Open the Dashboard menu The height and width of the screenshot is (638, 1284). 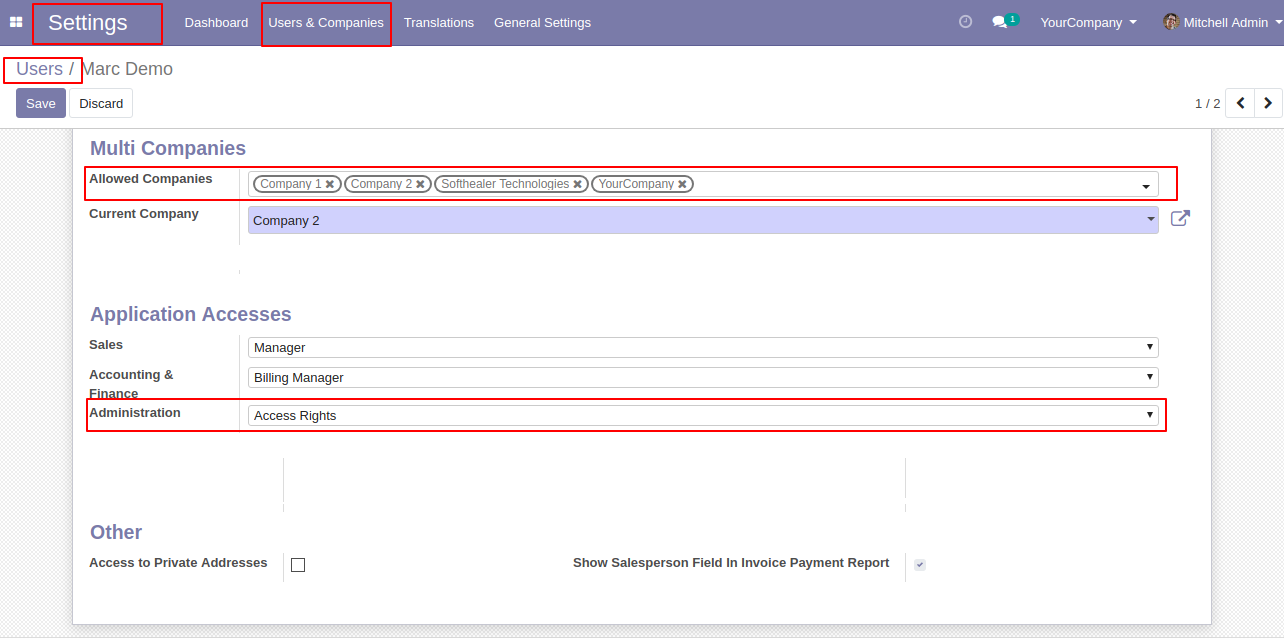(x=216, y=22)
